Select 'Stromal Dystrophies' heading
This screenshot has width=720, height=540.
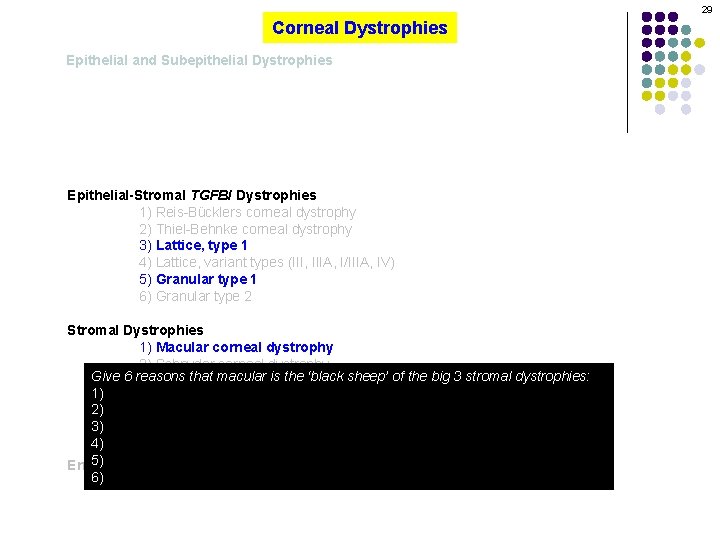pyautogui.click(x=135, y=330)
